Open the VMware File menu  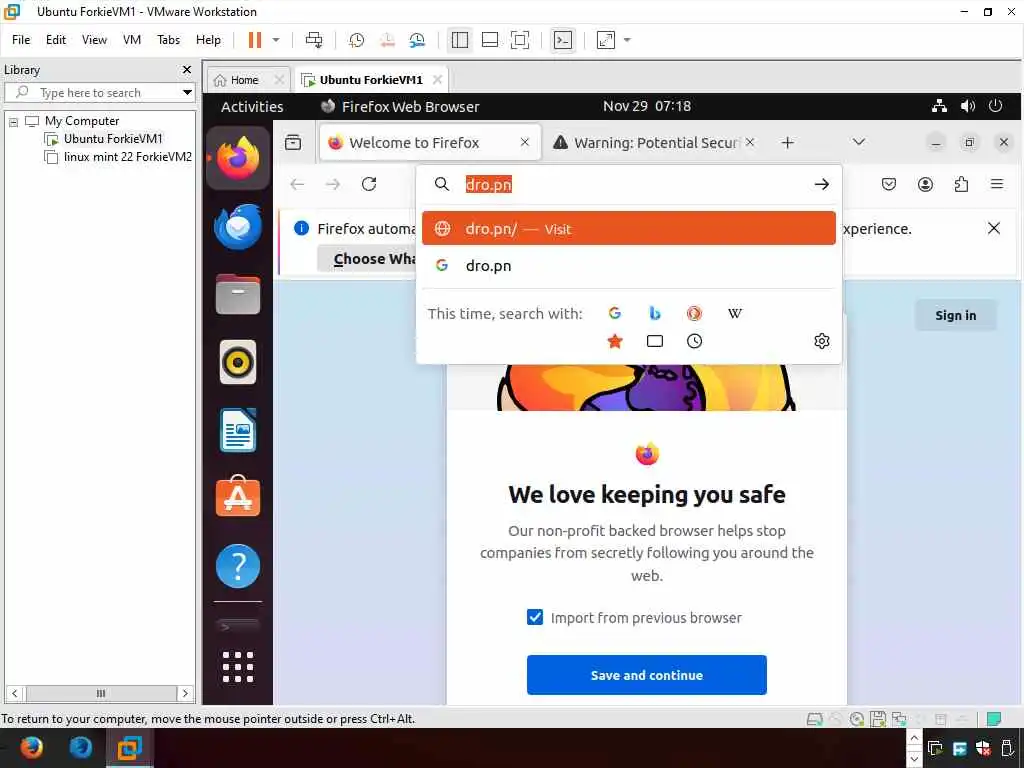(21, 40)
